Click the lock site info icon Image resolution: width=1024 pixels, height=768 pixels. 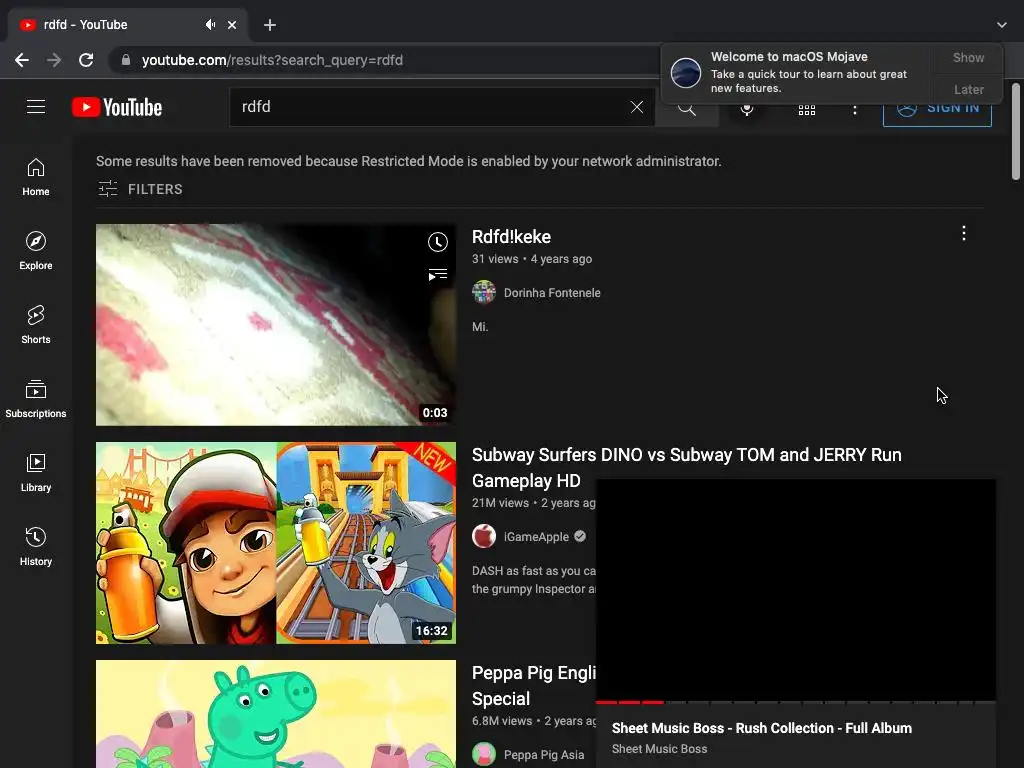point(126,60)
